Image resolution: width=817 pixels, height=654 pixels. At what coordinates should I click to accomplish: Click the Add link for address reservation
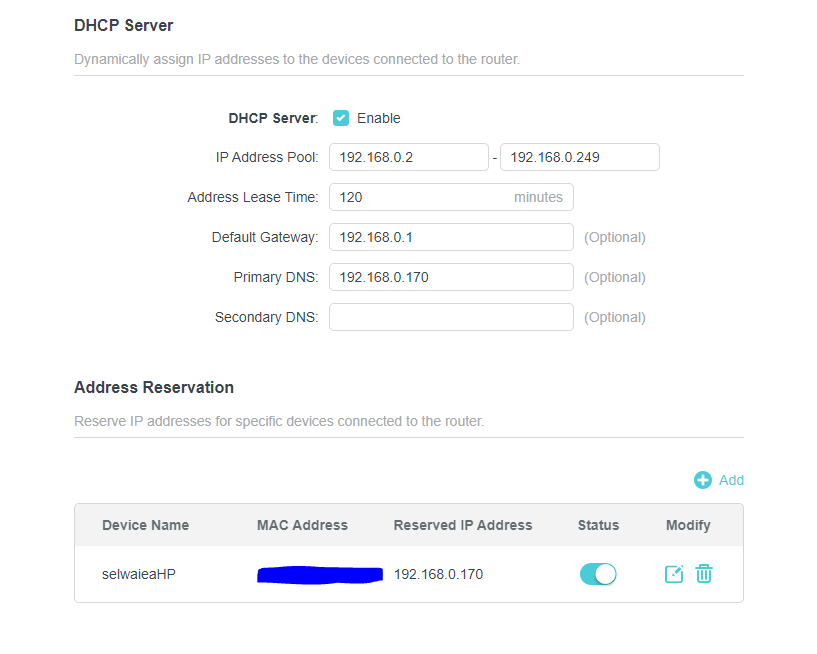tap(731, 480)
